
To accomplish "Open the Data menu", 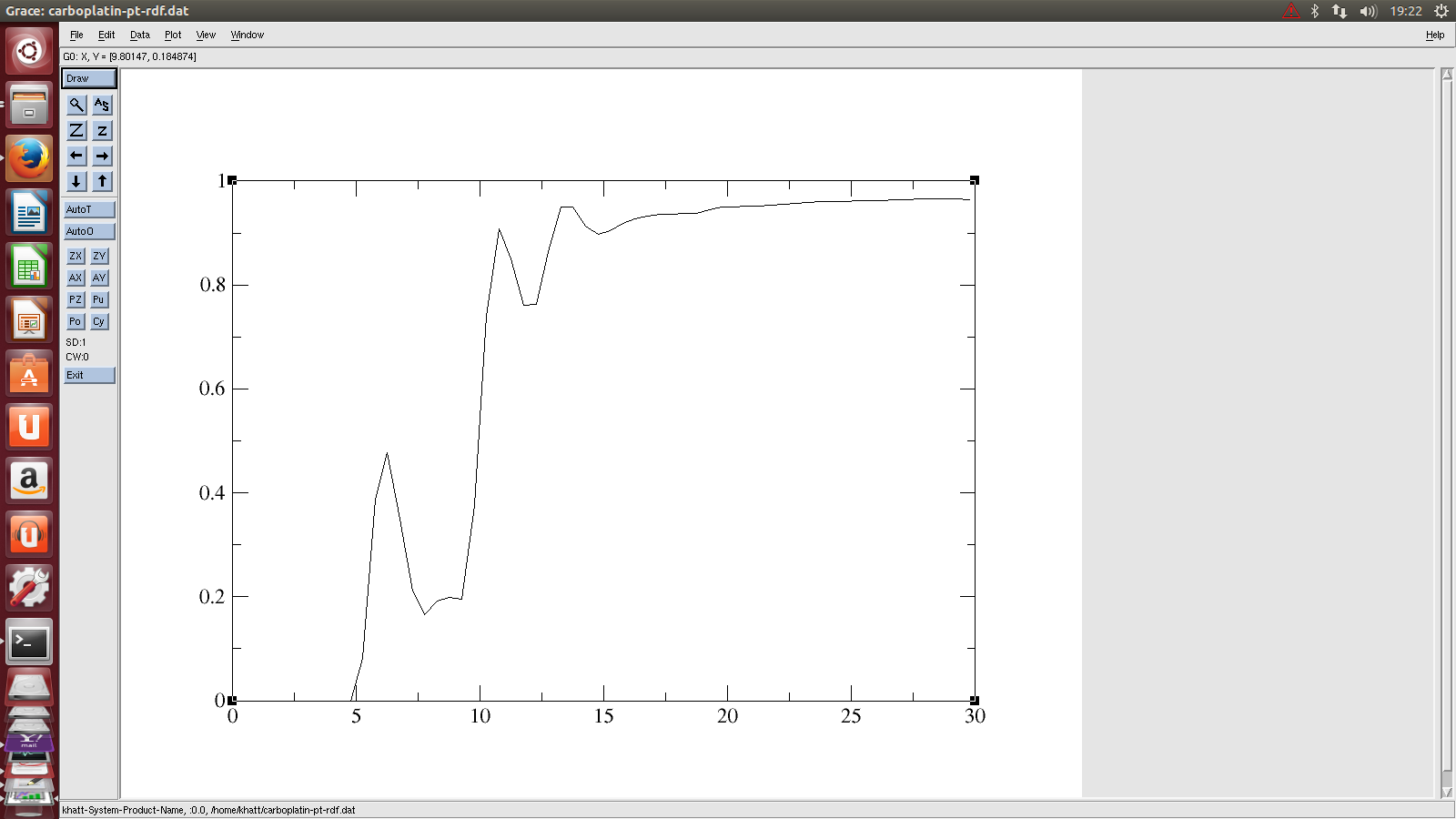I will (139, 35).
